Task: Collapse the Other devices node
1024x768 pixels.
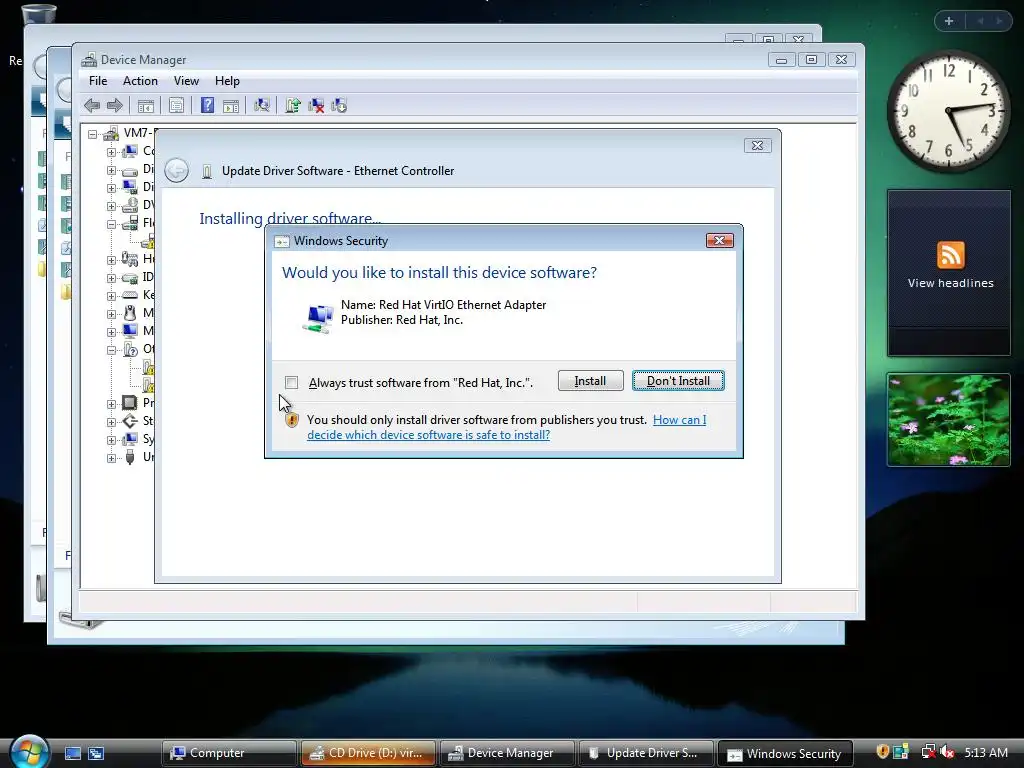Action: 111,350
